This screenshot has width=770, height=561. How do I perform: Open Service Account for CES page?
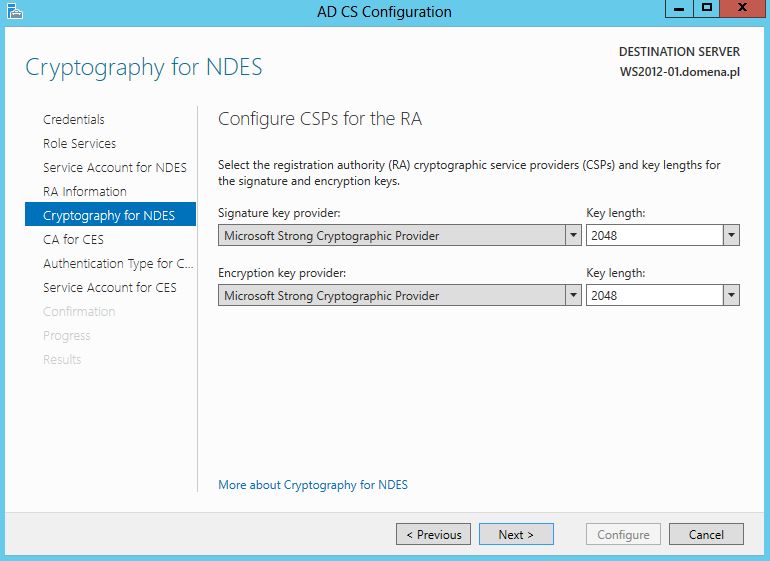point(110,287)
